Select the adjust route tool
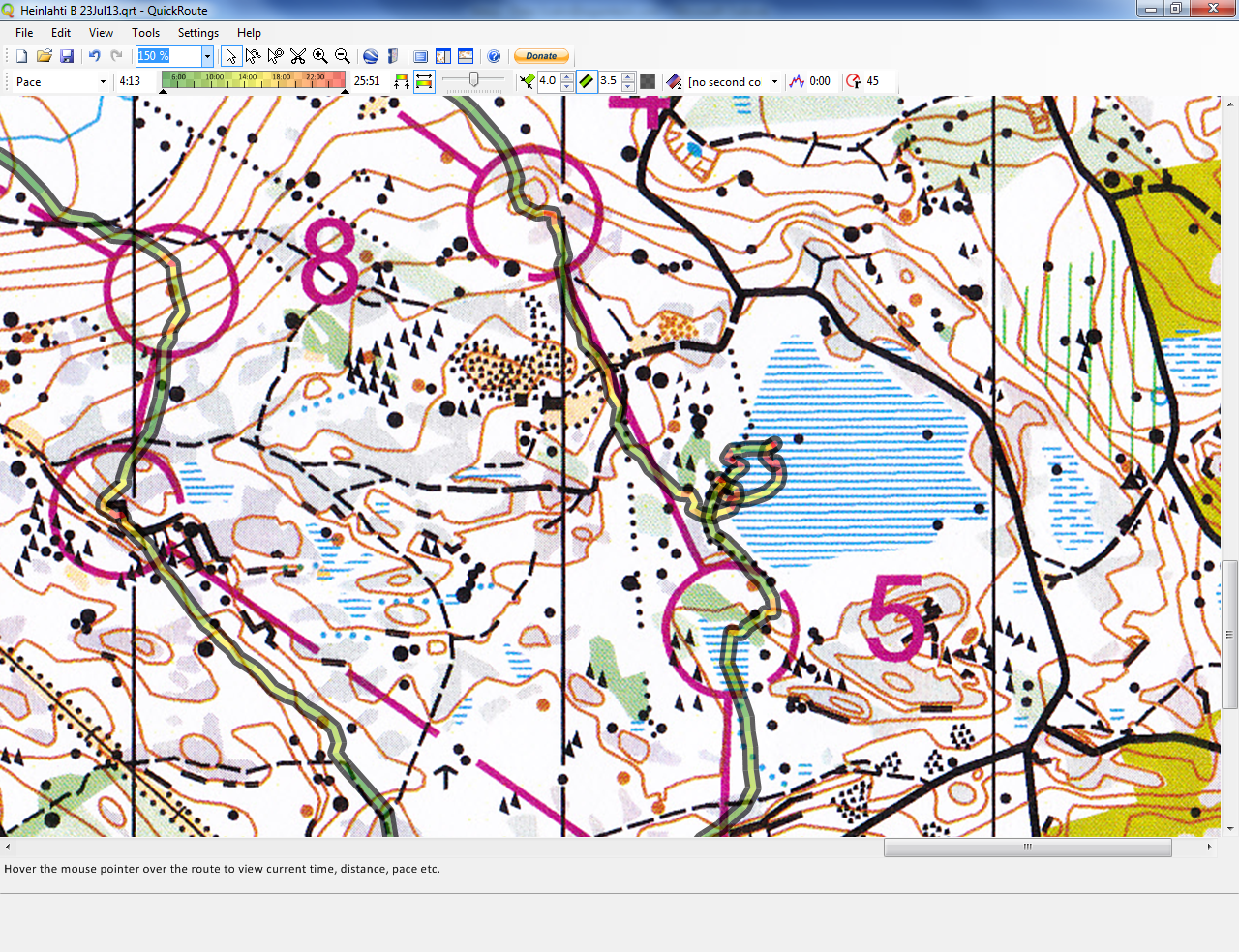 click(254, 56)
